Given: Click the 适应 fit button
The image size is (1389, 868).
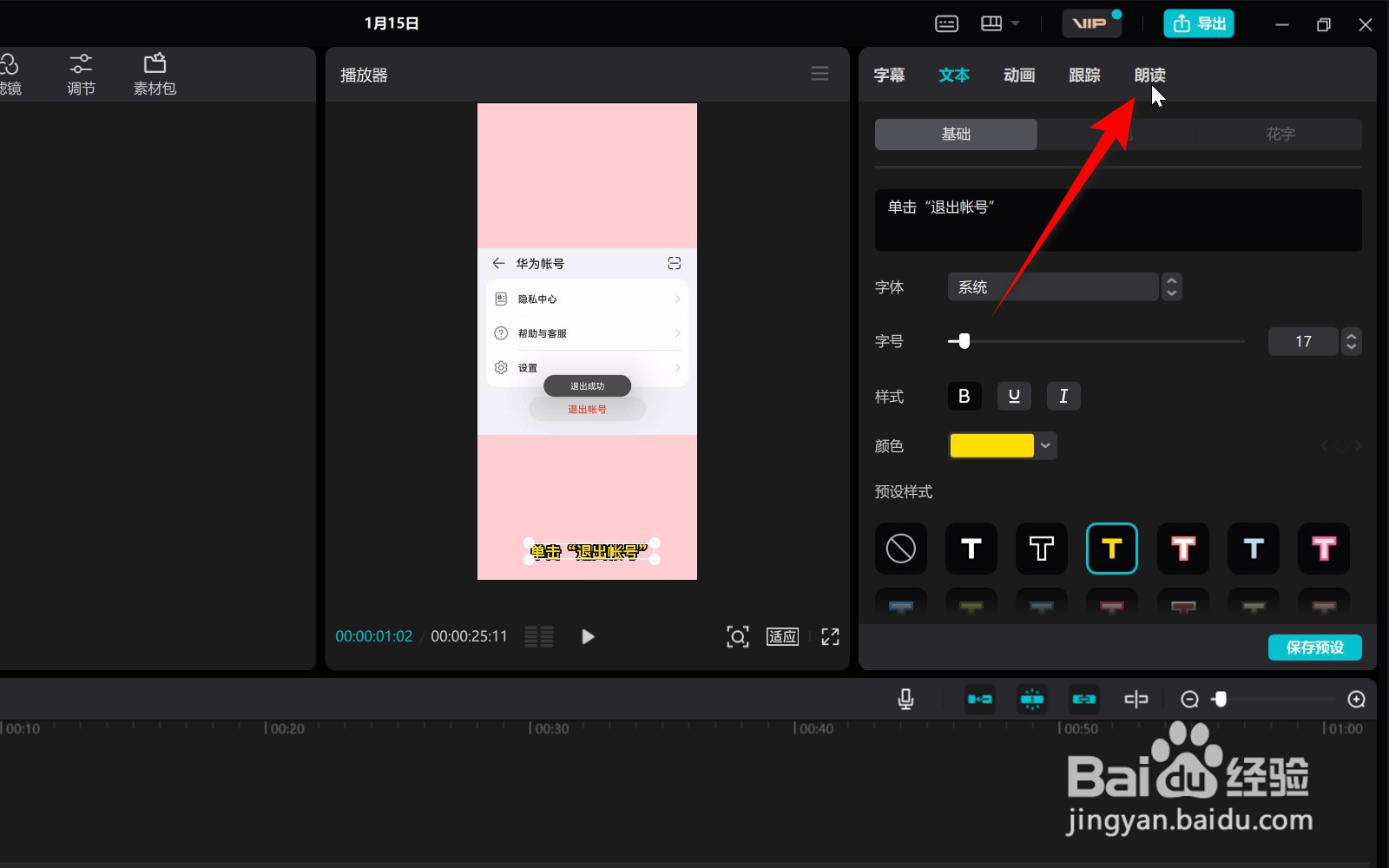Looking at the screenshot, I should pyautogui.click(x=782, y=637).
